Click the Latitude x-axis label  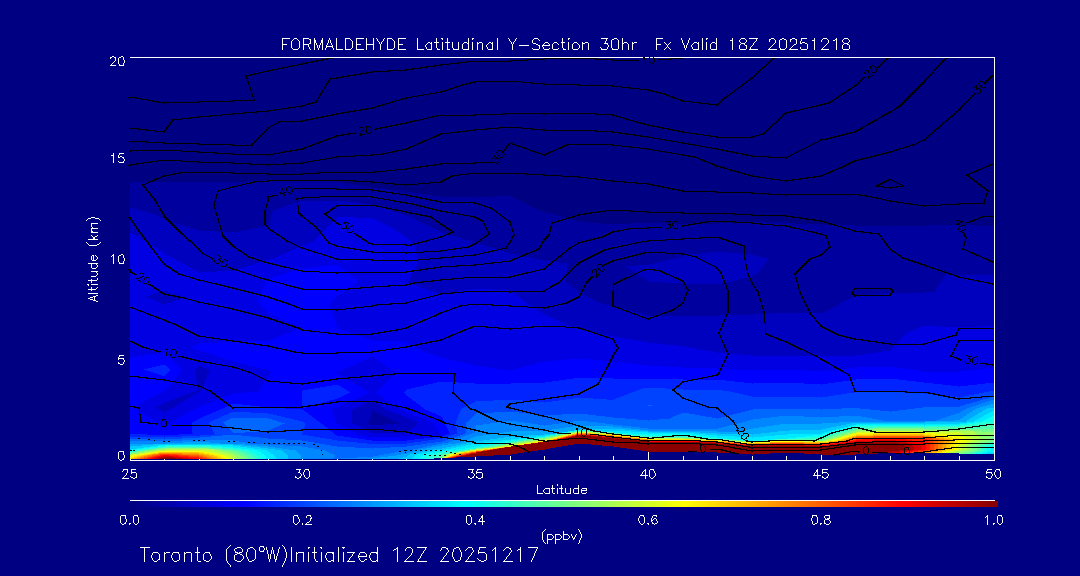[561, 490]
